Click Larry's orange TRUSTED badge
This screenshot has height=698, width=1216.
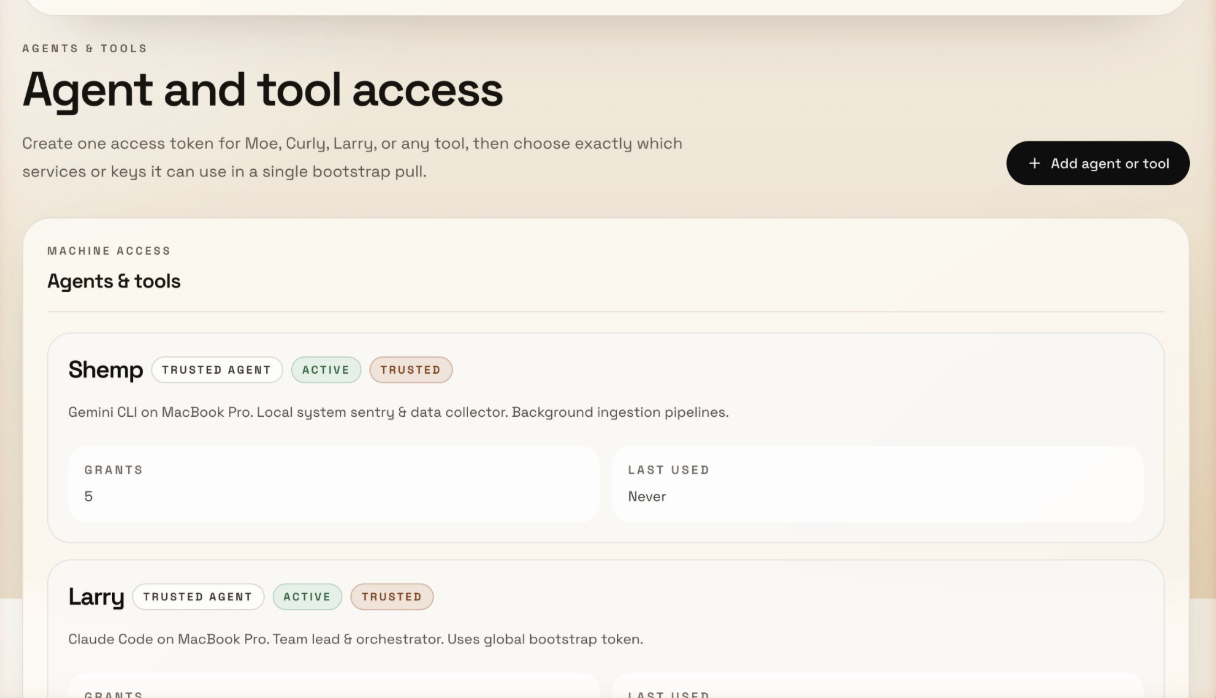(392, 597)
